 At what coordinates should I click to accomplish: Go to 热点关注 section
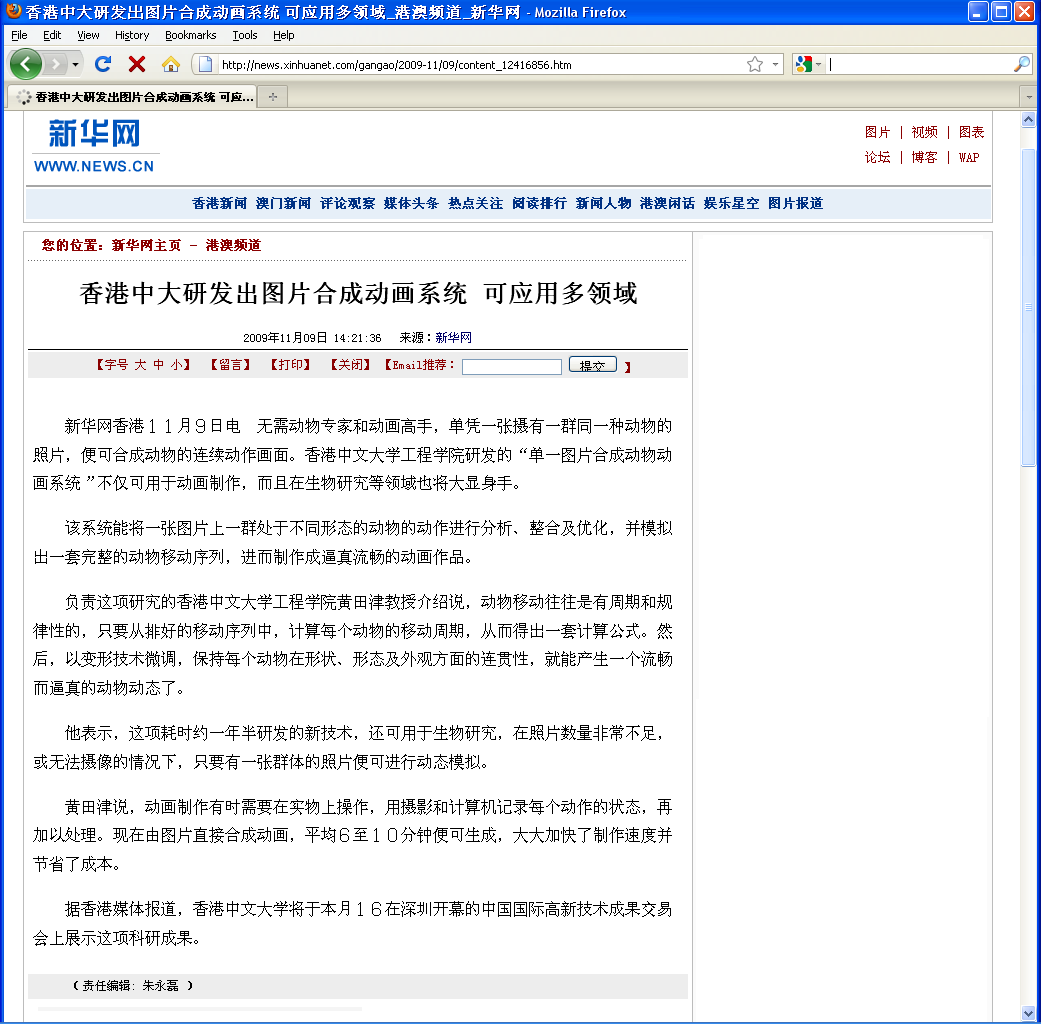475,203
